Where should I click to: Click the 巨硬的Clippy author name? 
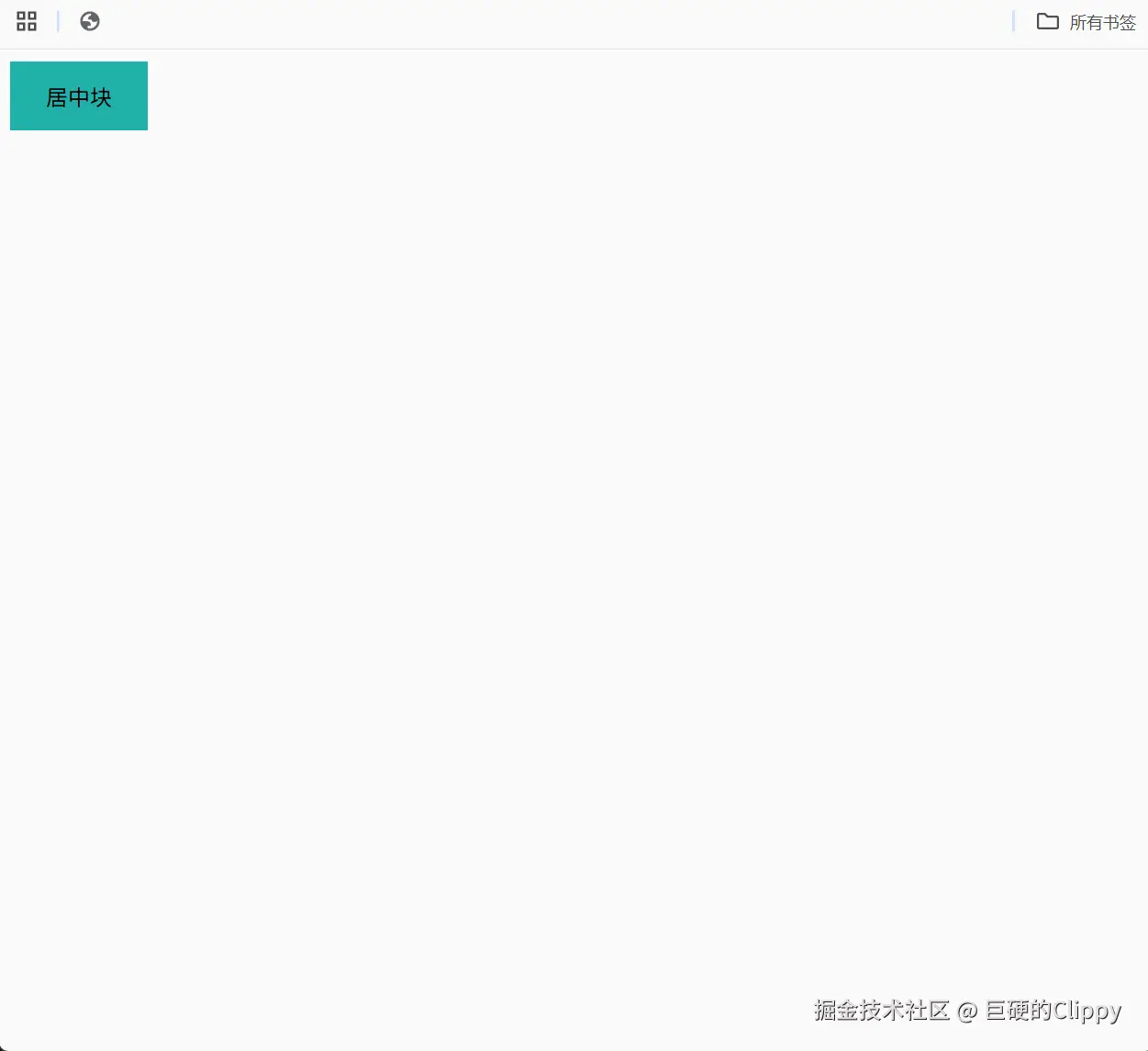click(1052, 1011)
